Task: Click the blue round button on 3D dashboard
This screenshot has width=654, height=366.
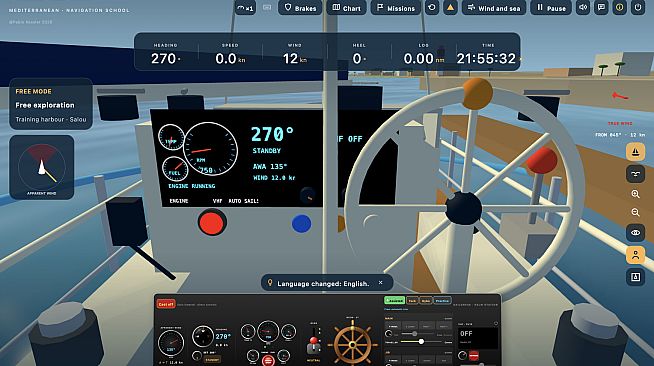Action: click(302, 223)
